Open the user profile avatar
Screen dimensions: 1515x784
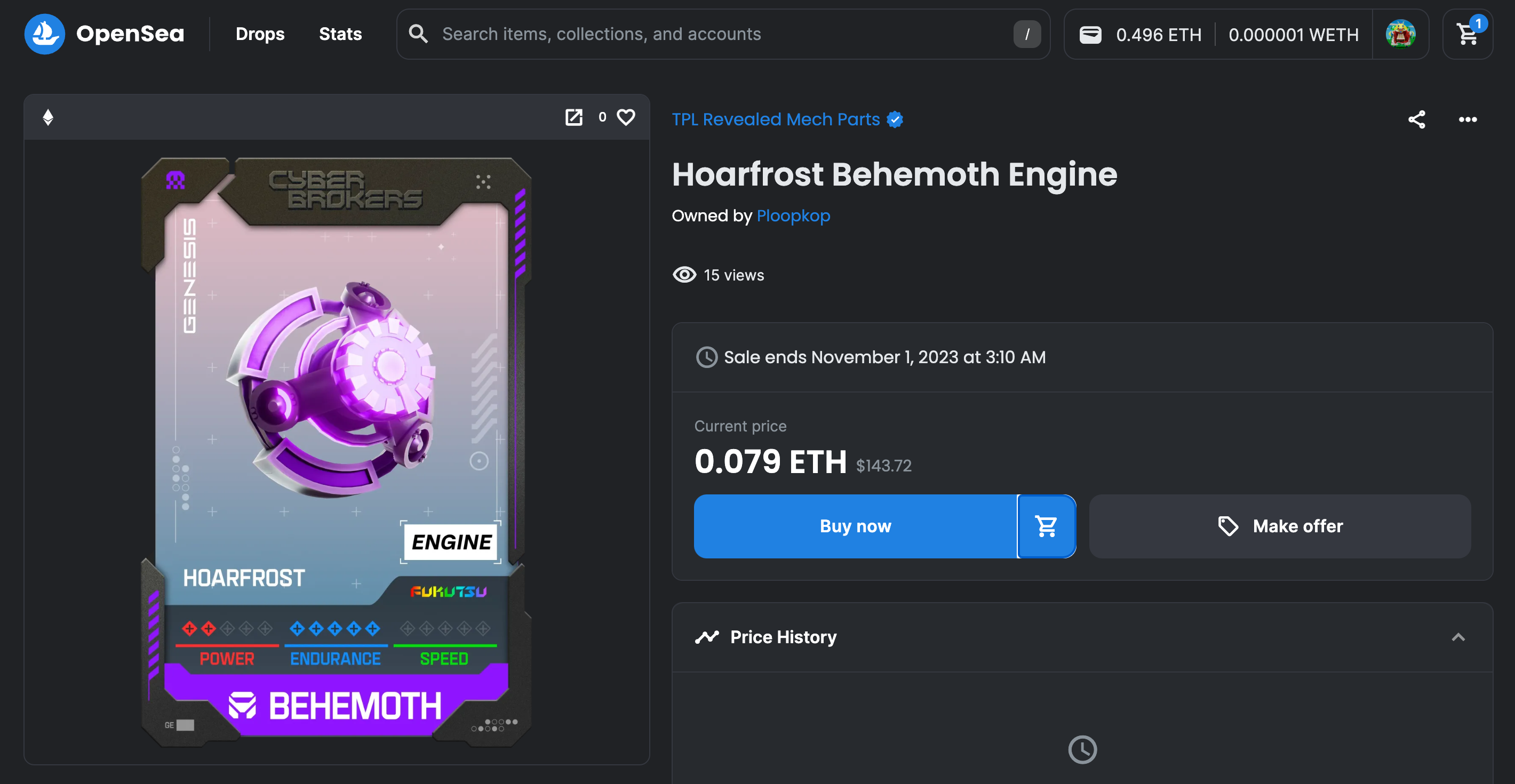[x=1400, y=34]
